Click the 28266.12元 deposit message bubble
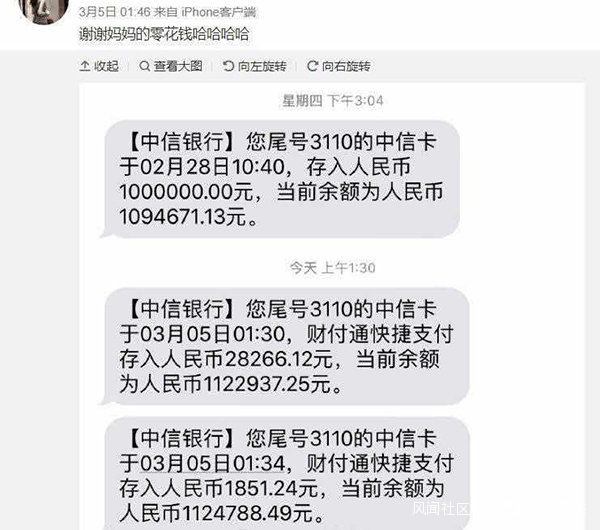 (x=285, y=346)
